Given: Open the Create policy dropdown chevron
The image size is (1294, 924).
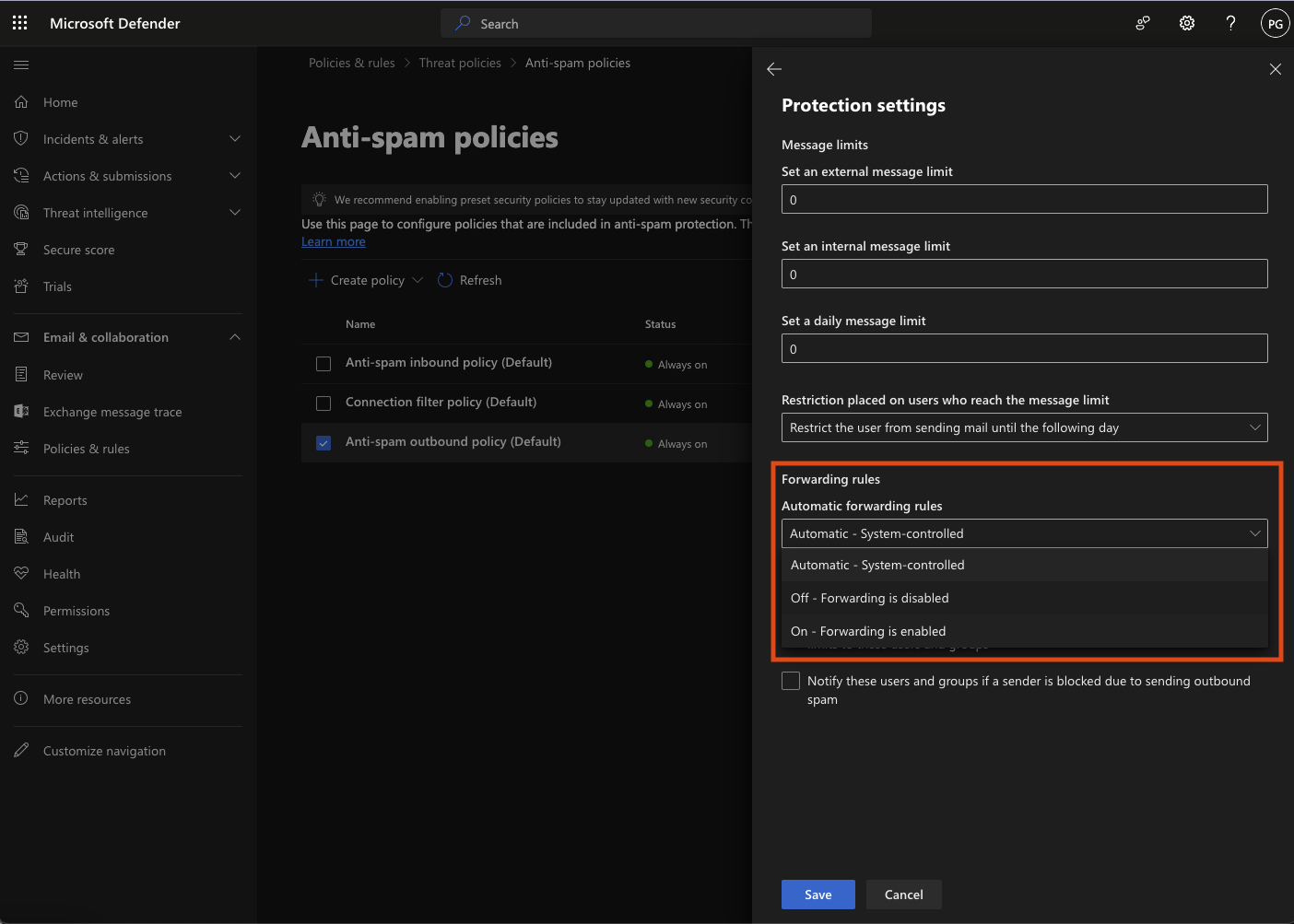Looking at the screenshot, I should [x=418, y=280].
